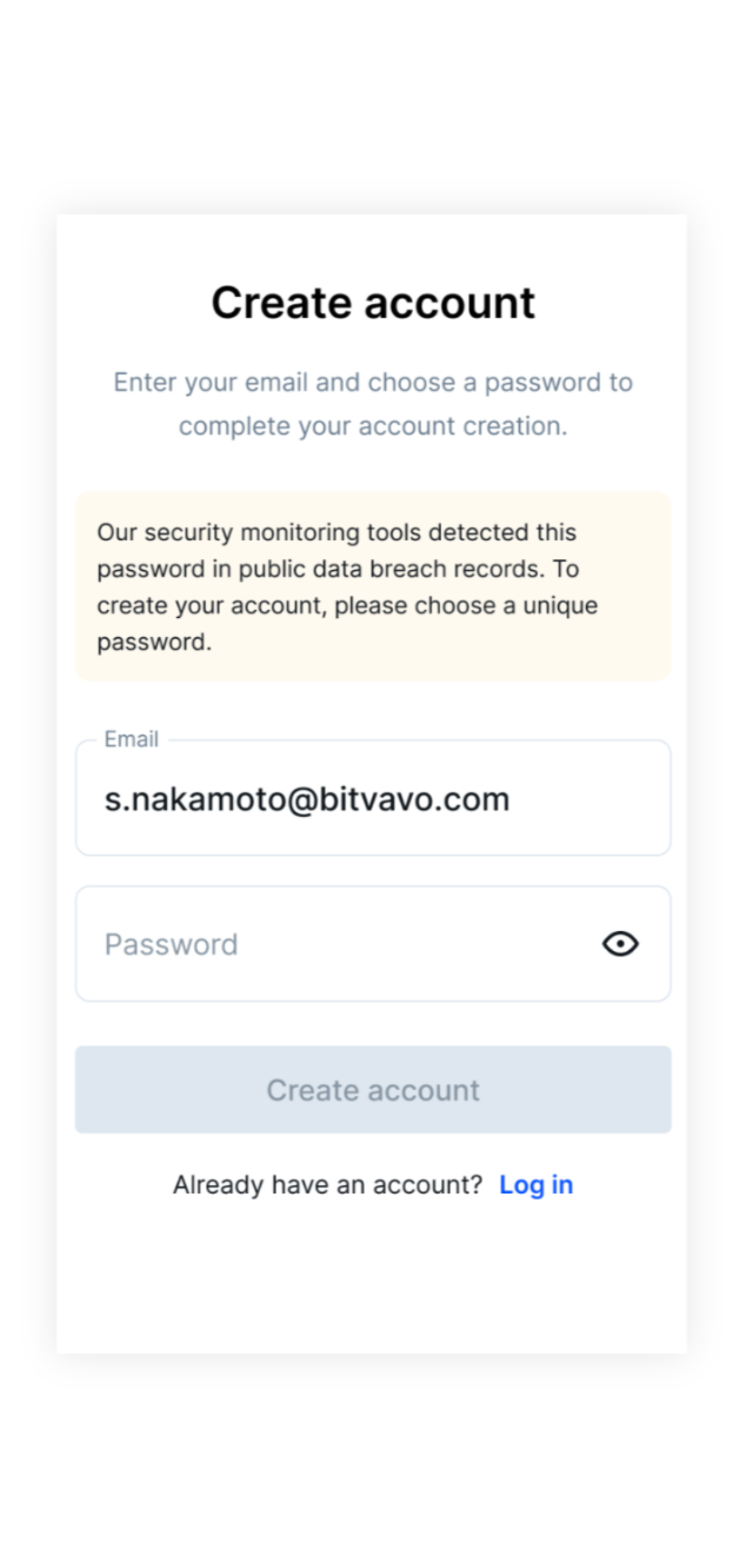Click inside the Password field
Viewport: 740px width, 1568px height.
[x=373, y=943]
